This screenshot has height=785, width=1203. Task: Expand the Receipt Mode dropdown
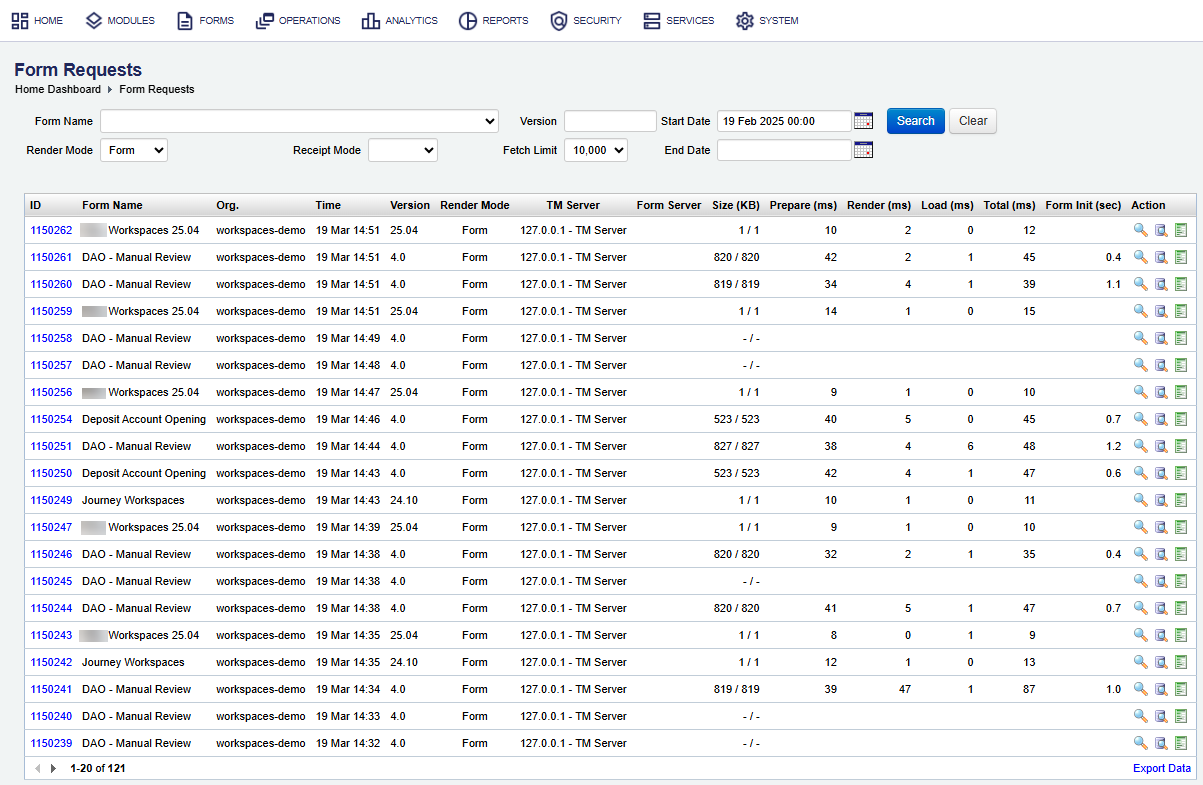click(x=402, y=150)
